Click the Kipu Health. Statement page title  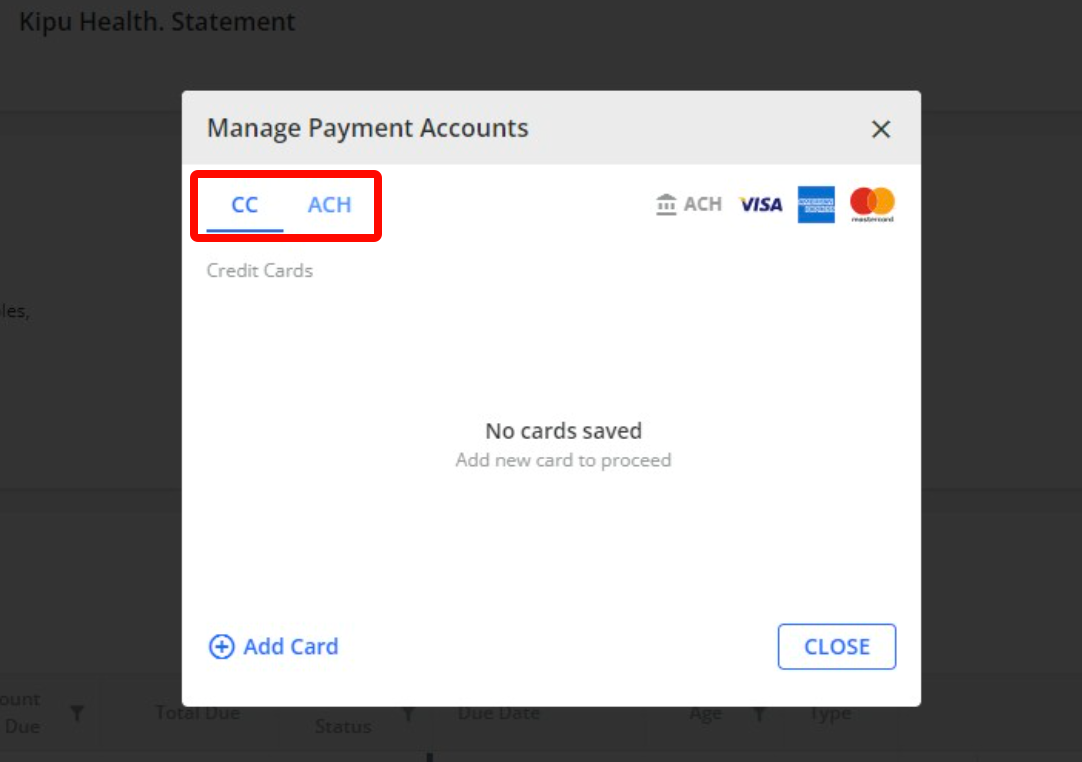[x=157, y=21]
